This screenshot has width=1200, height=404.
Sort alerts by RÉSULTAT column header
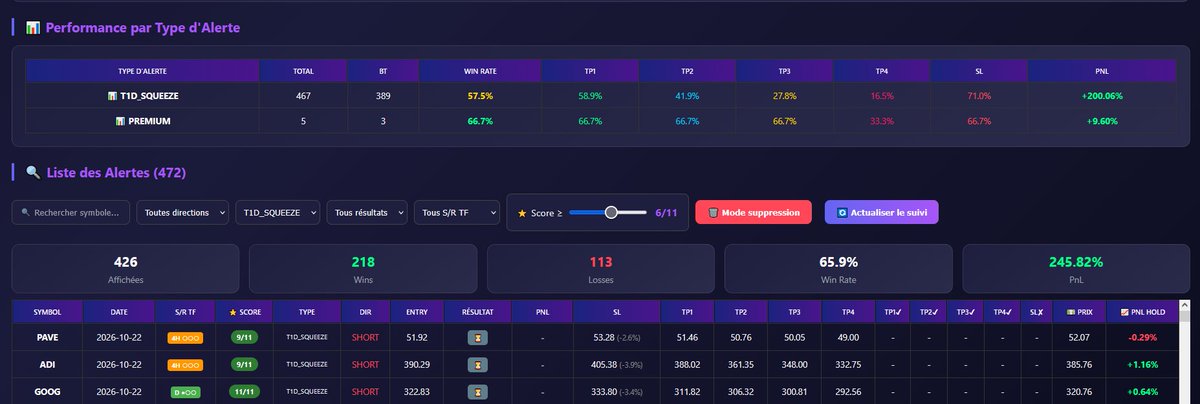click(478, 311)
